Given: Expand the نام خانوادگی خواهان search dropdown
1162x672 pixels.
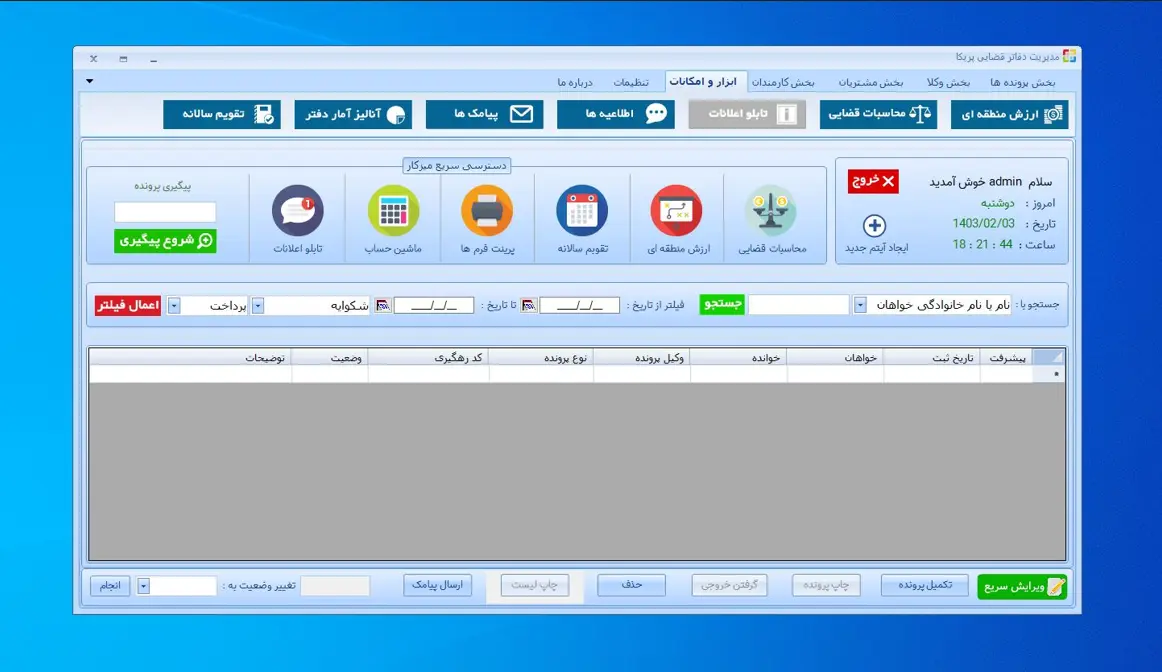Looking at the screenshot, I should [860, 305].
